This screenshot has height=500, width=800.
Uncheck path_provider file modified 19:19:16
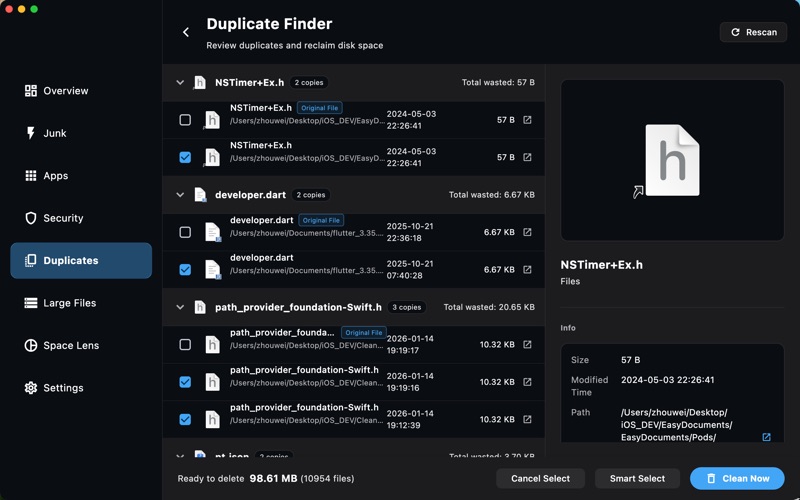(185, 382)
